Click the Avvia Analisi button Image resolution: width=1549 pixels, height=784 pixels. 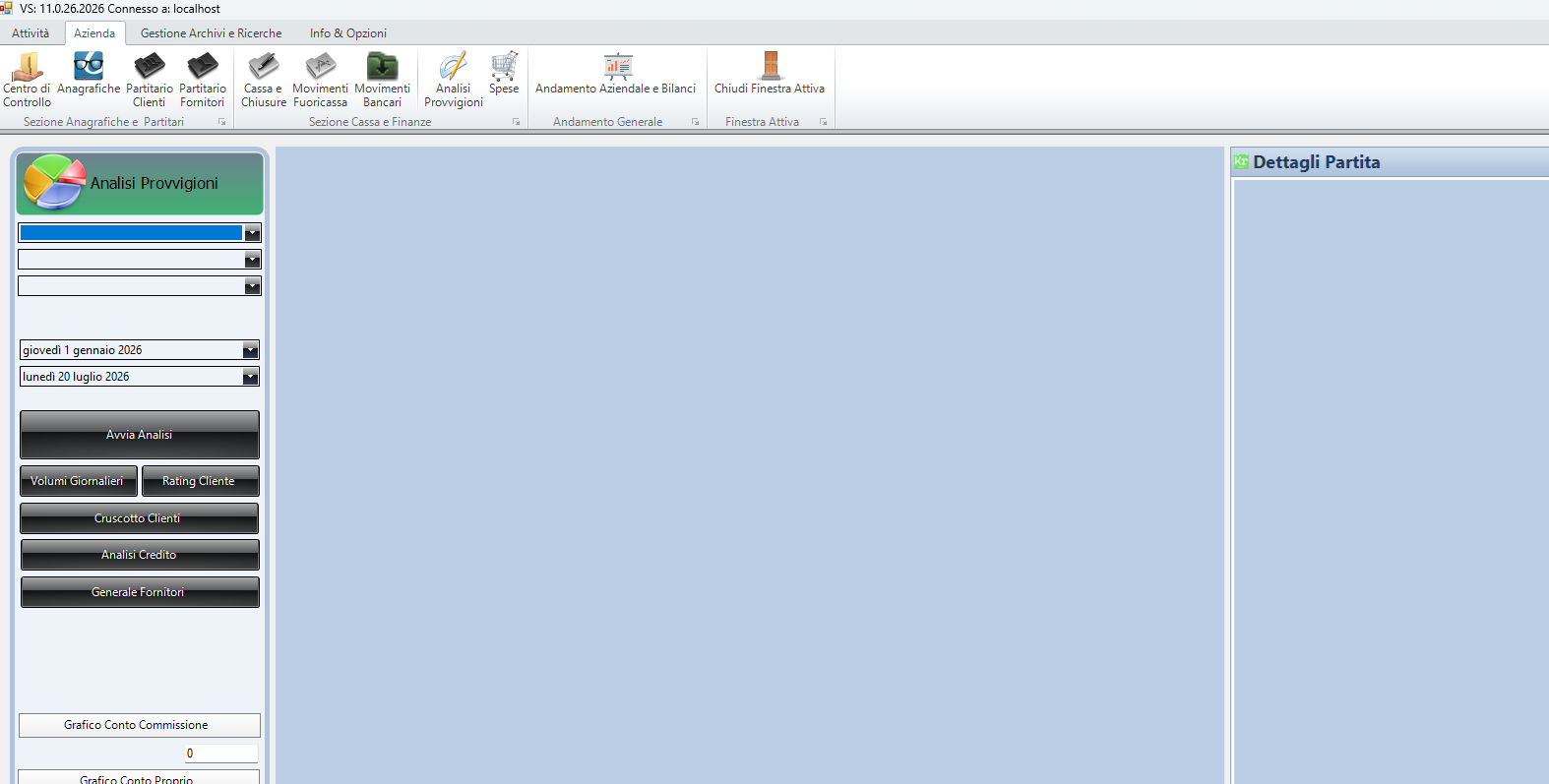(140, 435)
